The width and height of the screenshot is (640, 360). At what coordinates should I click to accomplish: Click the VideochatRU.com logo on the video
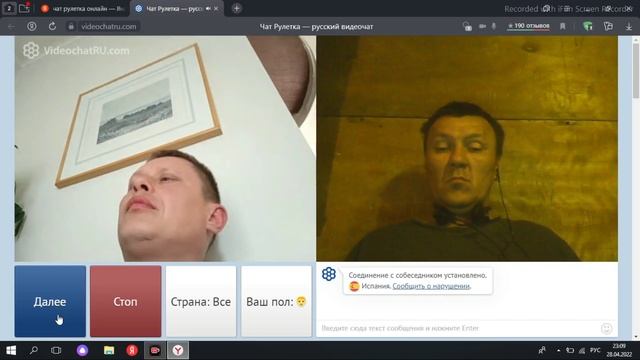[76, 51]
